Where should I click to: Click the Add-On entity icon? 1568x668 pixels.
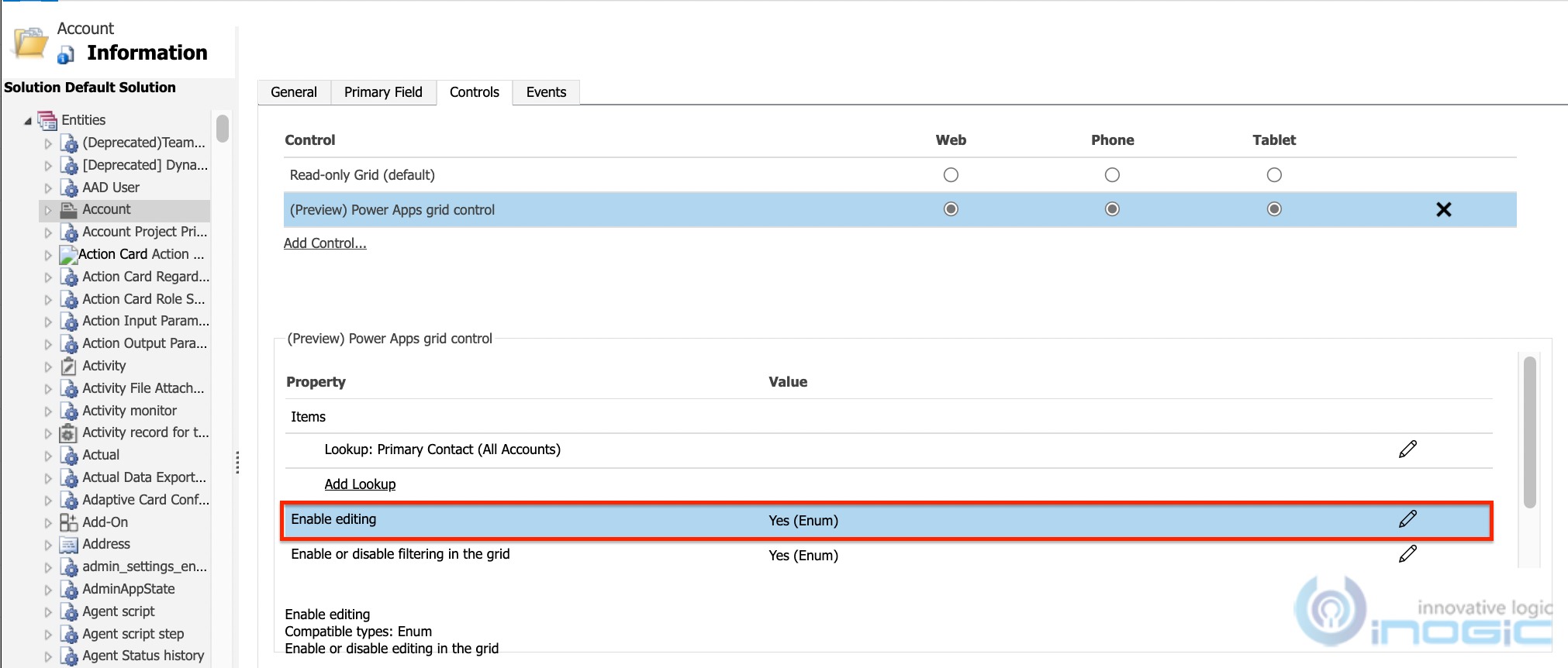coord(69,522)
